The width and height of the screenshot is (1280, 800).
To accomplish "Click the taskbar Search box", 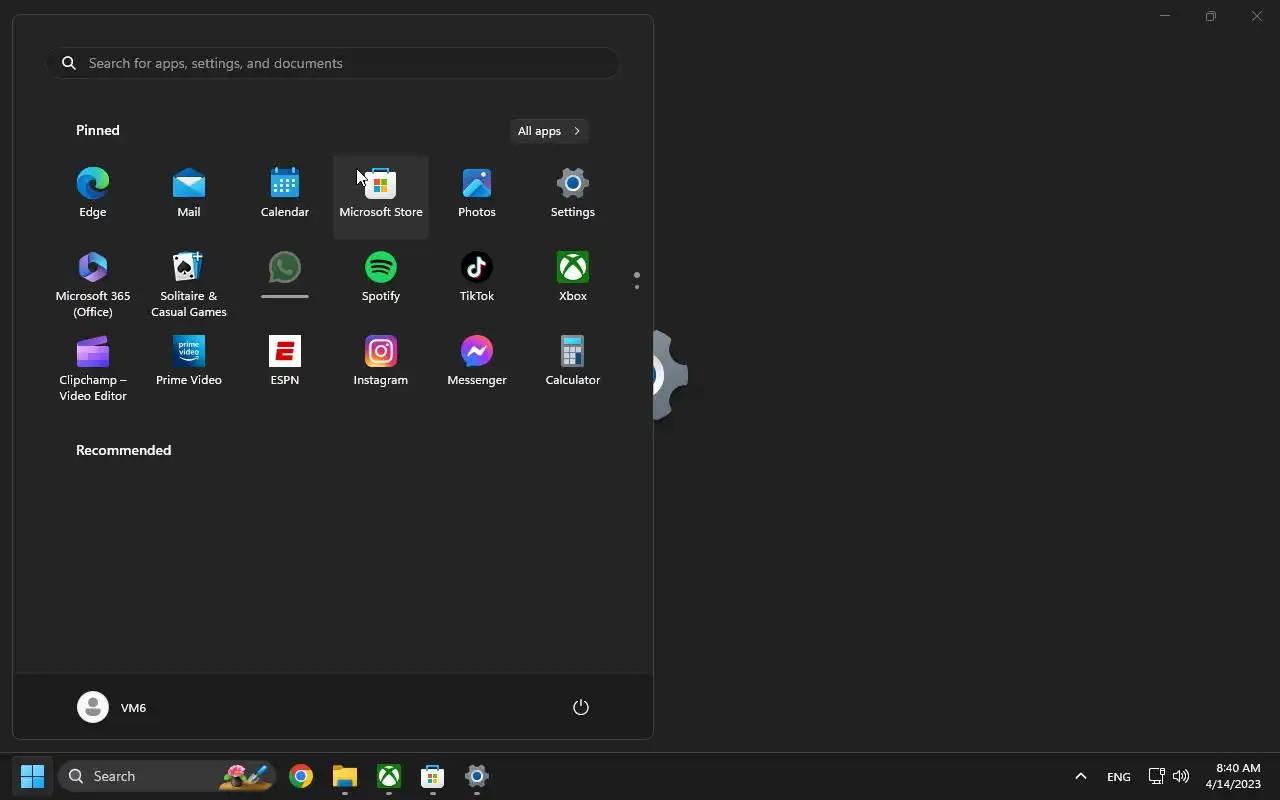I will click(x=166, y=776).
